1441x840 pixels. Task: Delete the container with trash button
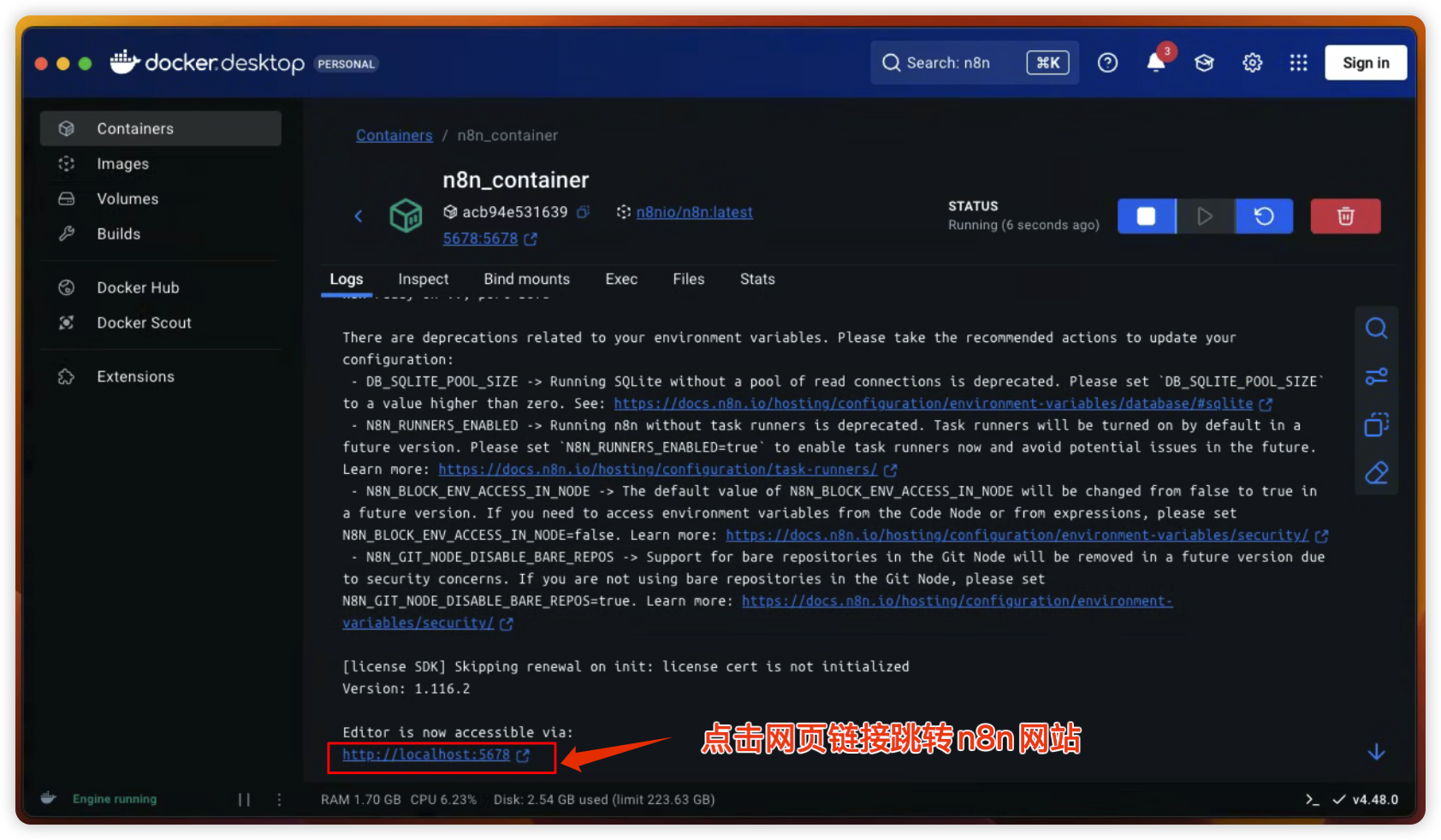[1345, 216]
